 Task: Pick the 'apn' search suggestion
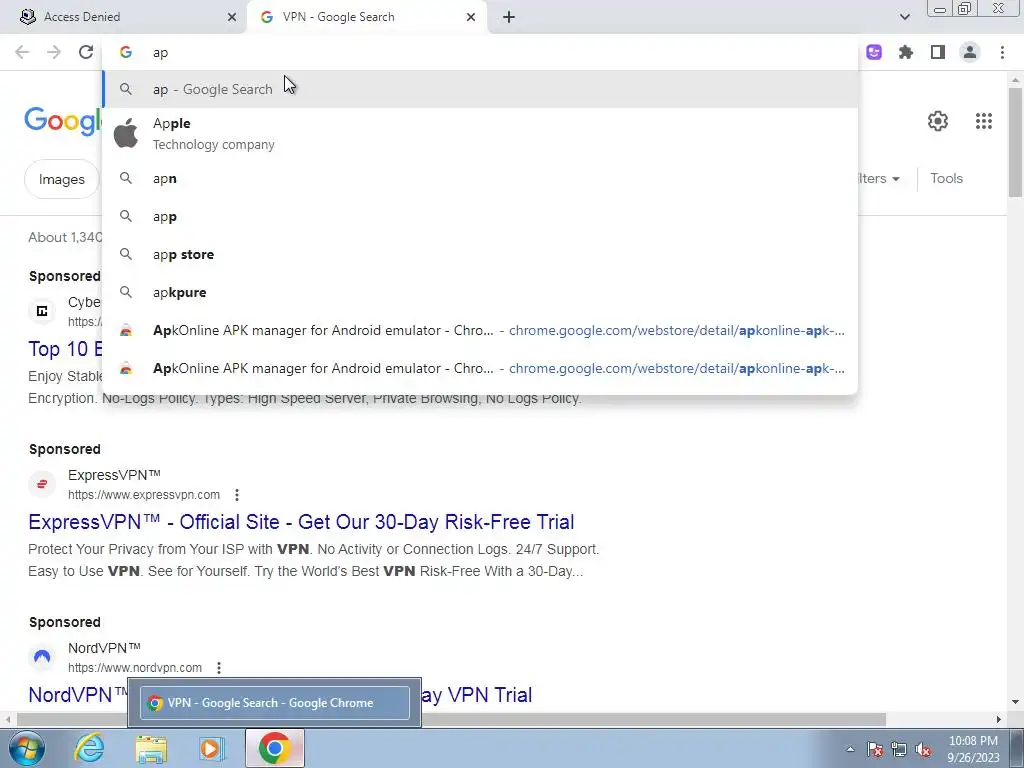[480, 178]
